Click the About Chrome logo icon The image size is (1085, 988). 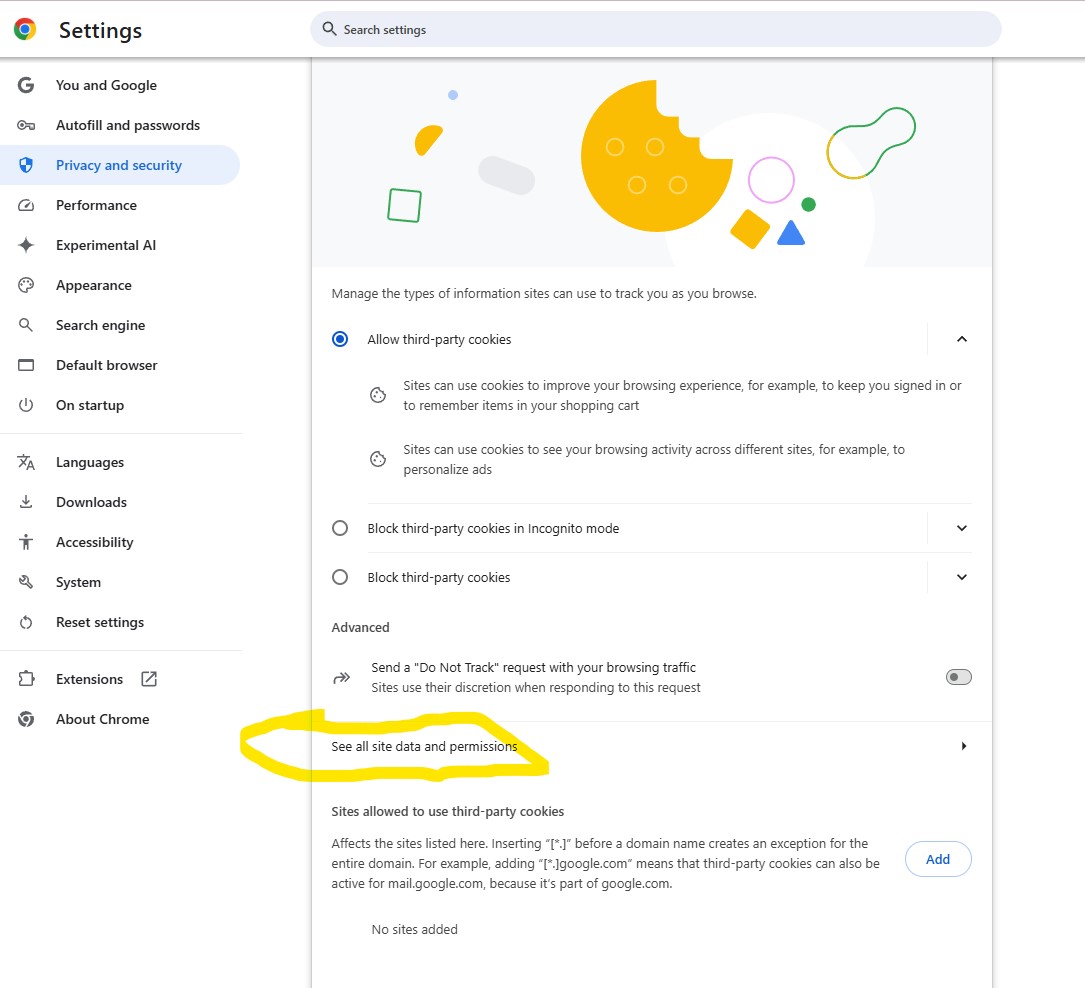pyautogui.click(x=26, y=719)
